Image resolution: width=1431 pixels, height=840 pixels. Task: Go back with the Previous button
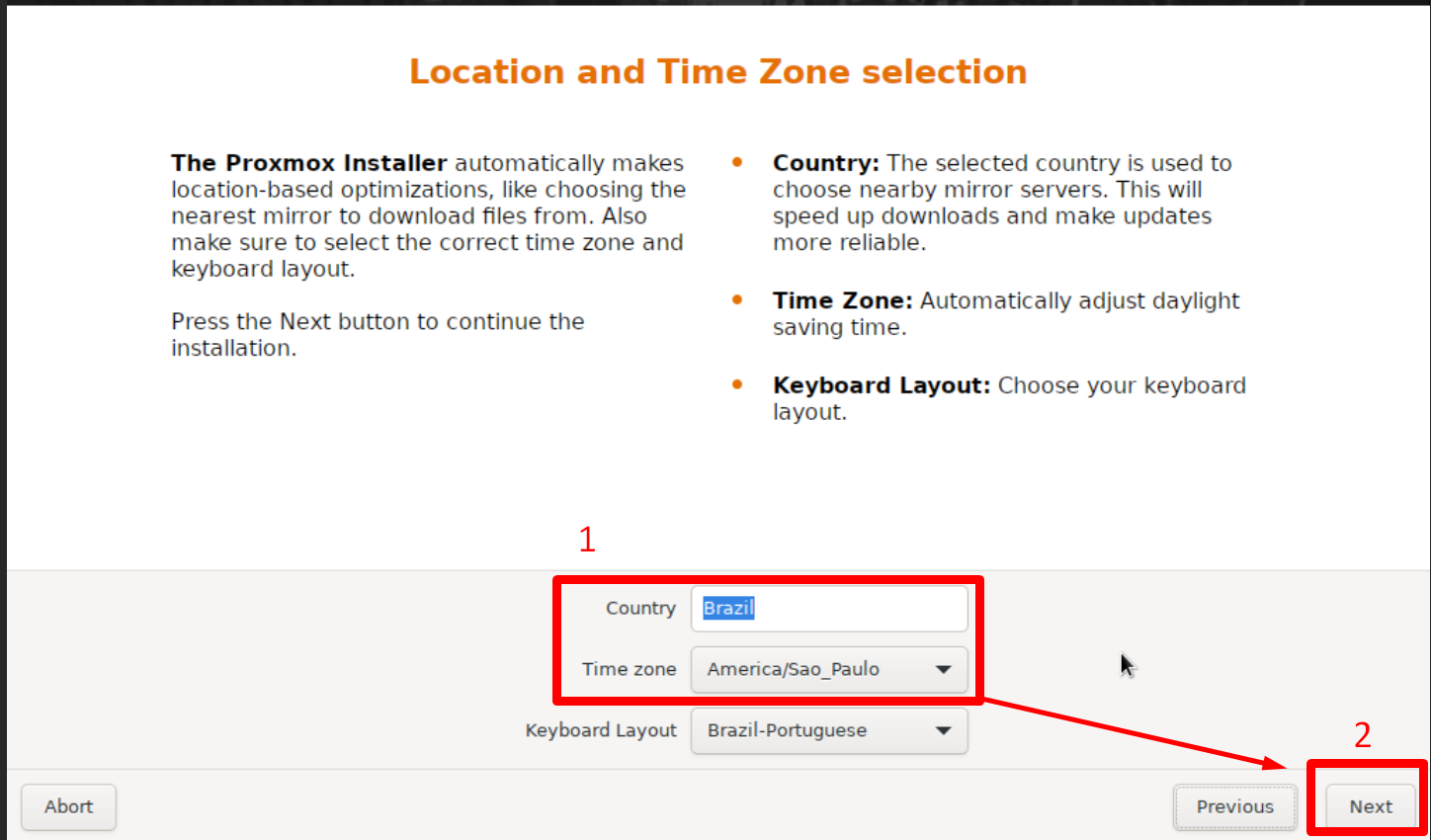[1235, 807]
